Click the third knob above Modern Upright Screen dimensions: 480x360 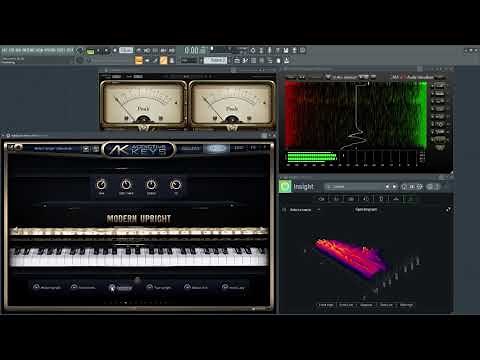click(x=151, y=184)
